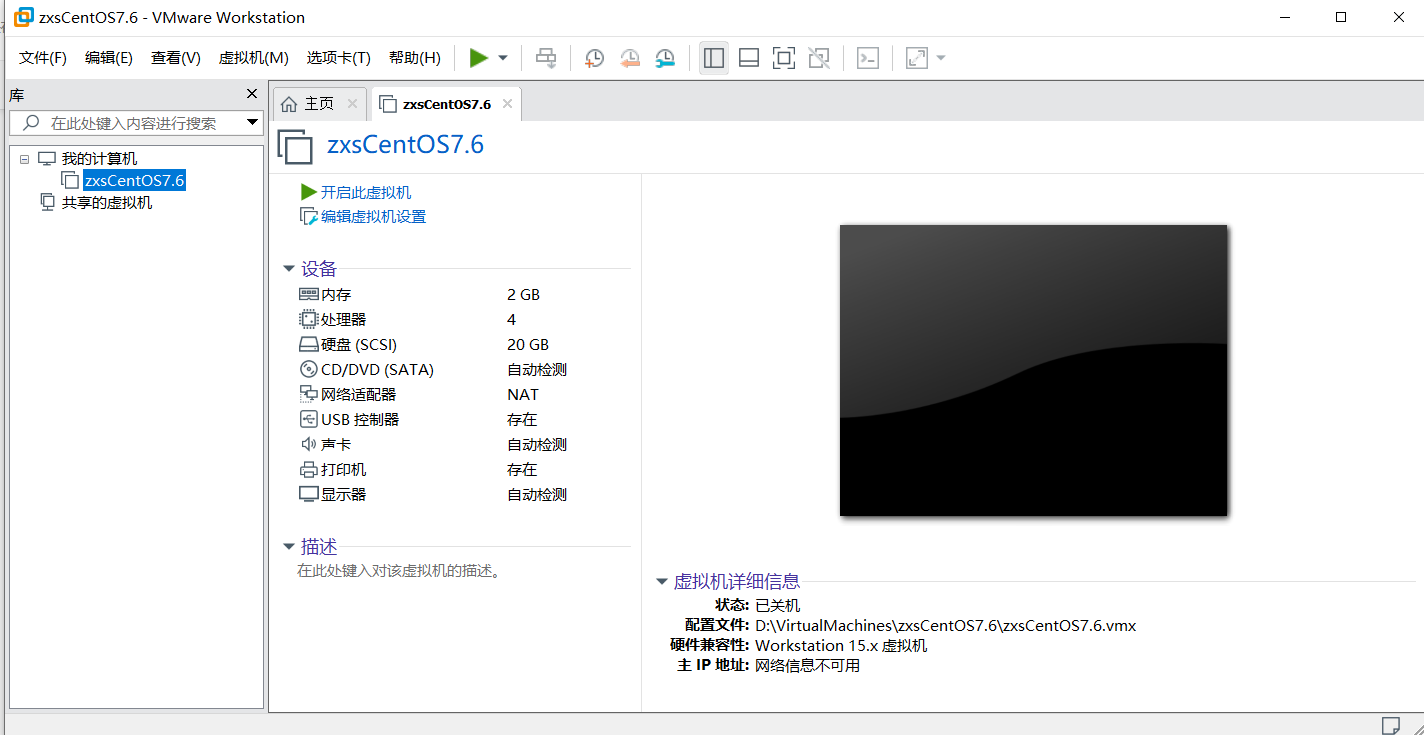Open the 选项卡(T) menu
The width and height of the screenshot is (1424, 735).
coord(339,58)
